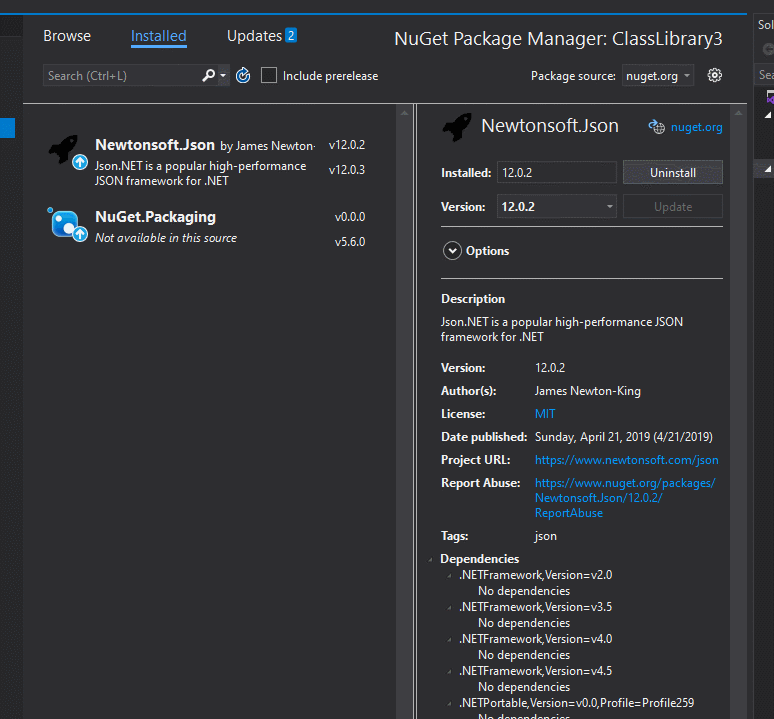Screen dimensions: 774x719
Task: Switch to the Browse tab
Action: pos(67,36)
